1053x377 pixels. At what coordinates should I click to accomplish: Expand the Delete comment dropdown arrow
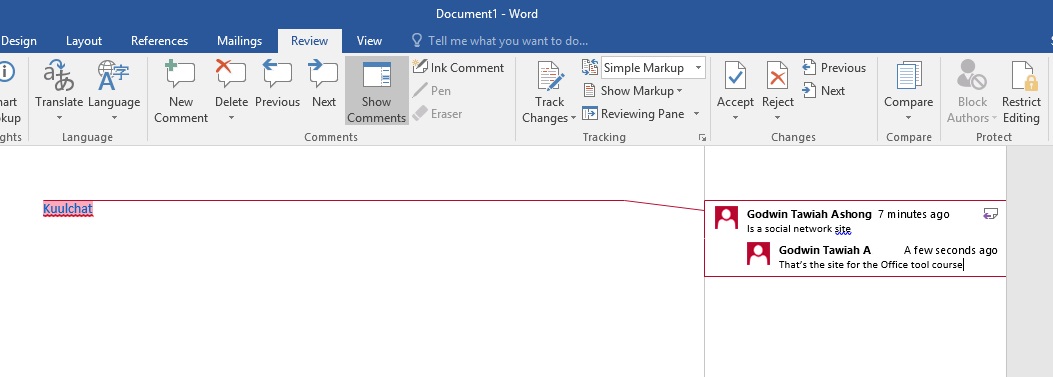(x=231, y=118)
